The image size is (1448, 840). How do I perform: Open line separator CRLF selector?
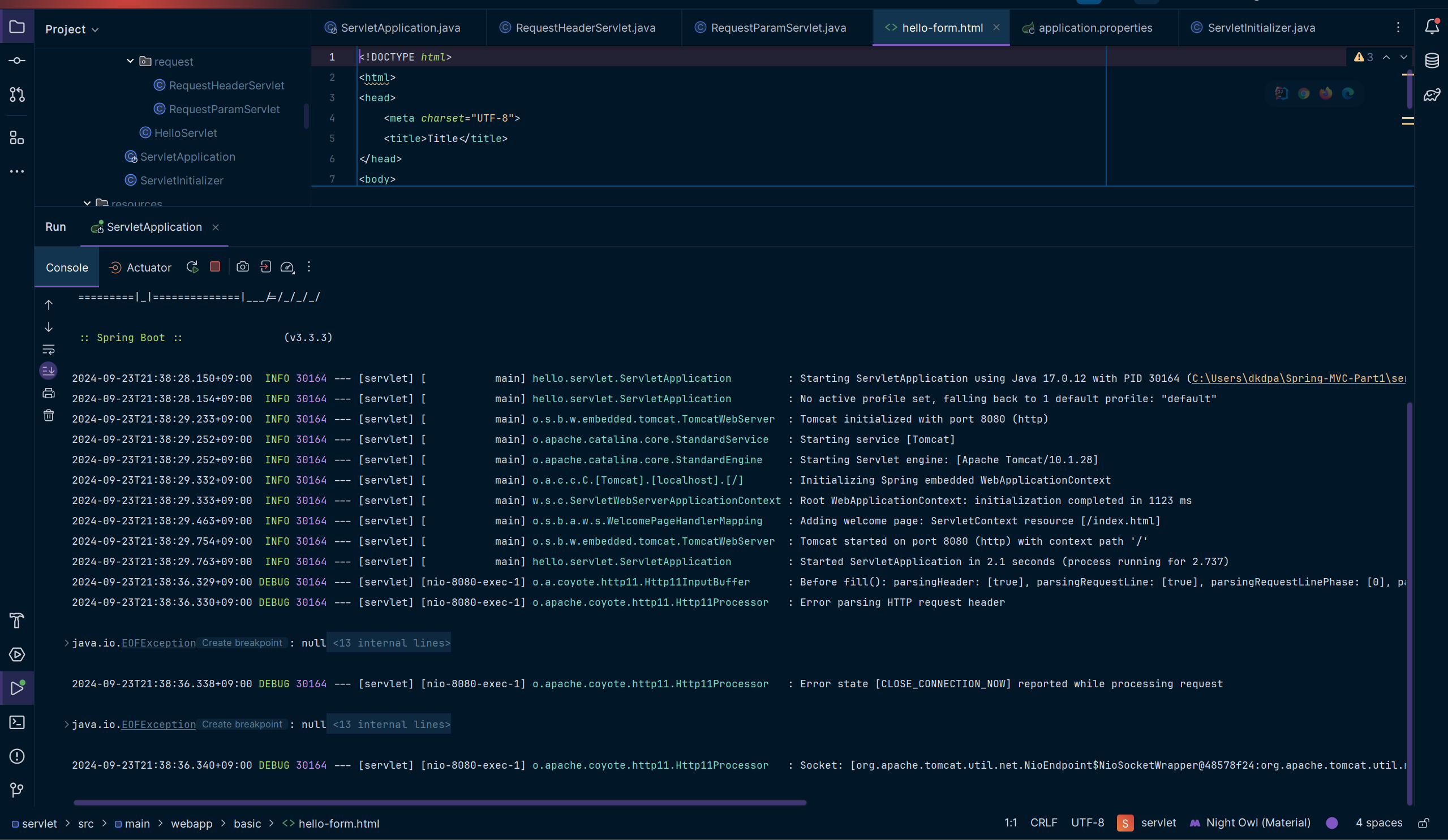point(1043,823)
